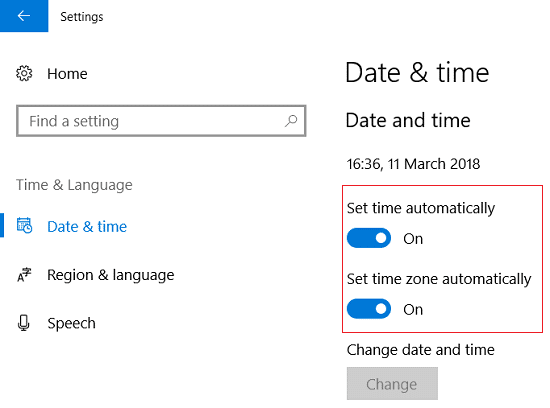
Task: Click the 16:36, 11 March 2018 text
Action: [413, 164]
